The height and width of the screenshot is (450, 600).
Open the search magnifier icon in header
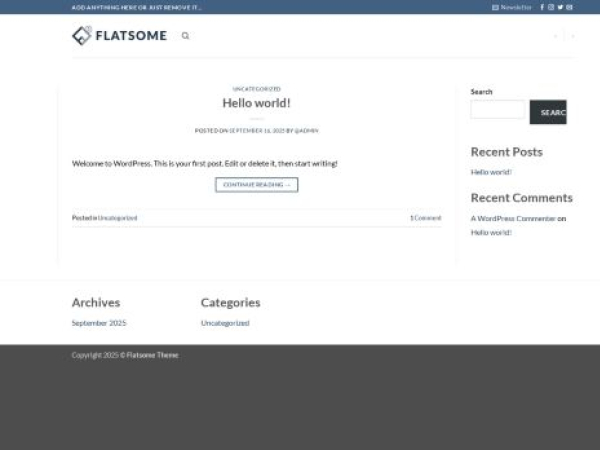185,36
